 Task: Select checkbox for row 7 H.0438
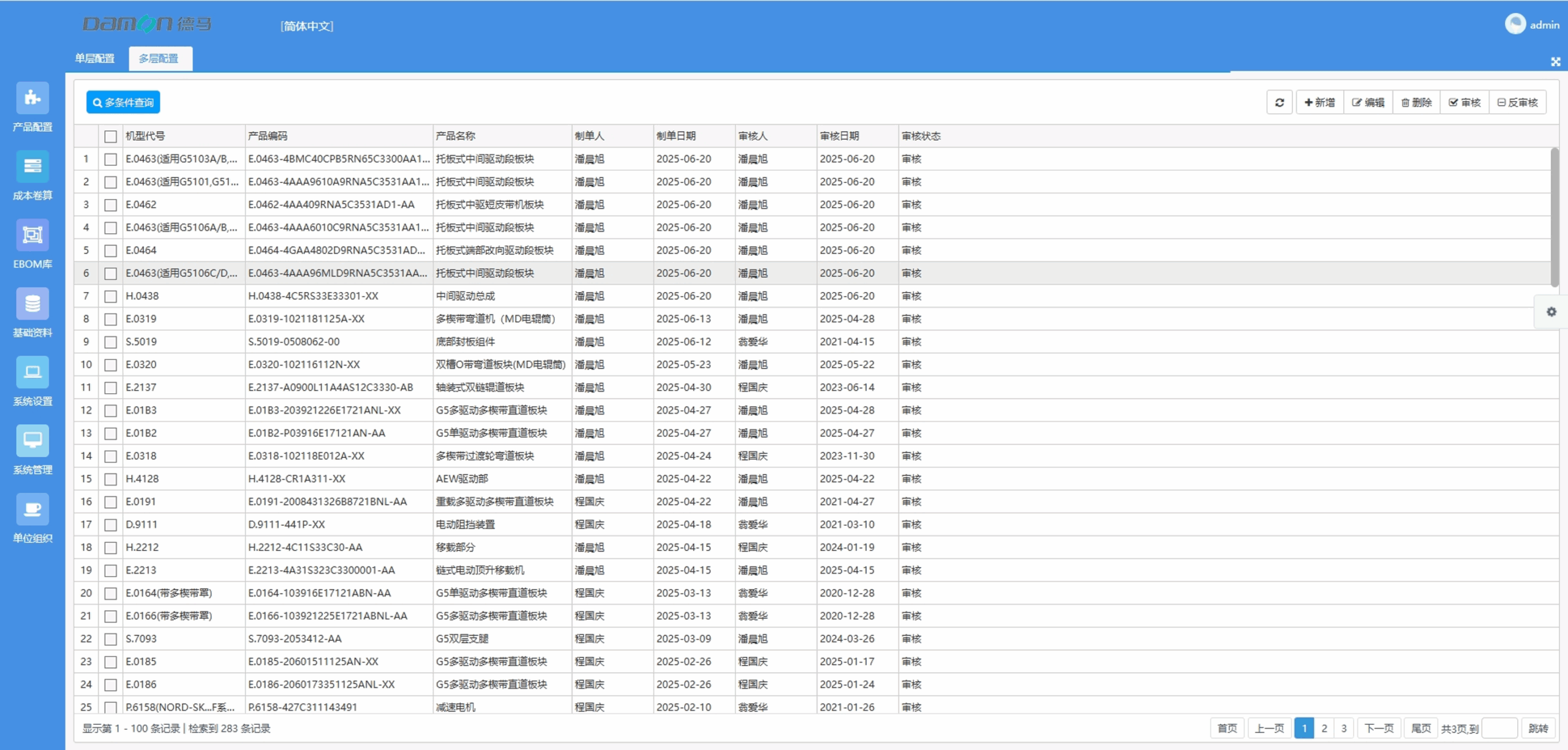click(110, 296)
